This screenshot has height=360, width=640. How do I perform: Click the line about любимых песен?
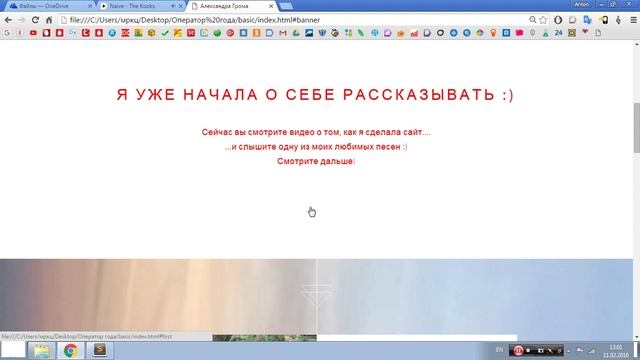pyautogui.click(x=316, y=147)
